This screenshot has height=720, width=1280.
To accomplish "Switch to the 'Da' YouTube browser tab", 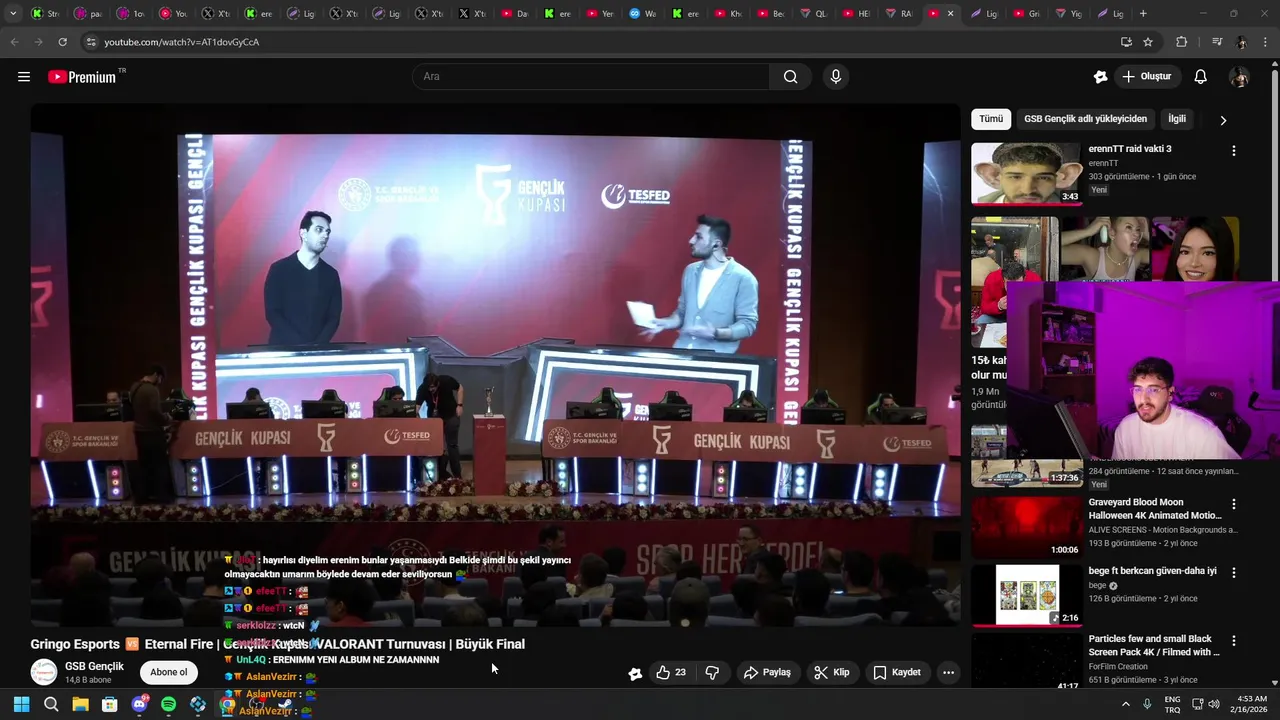I will point(515,14).
